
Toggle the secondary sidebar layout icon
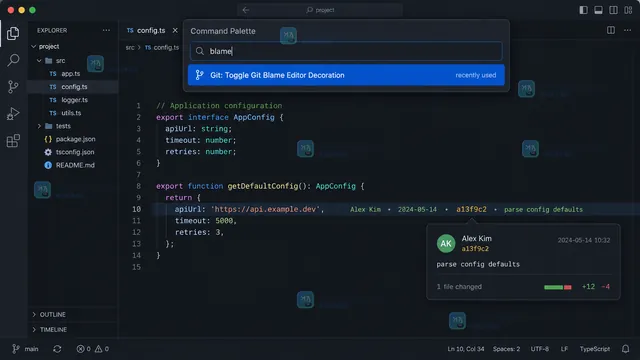pos(613,10)
